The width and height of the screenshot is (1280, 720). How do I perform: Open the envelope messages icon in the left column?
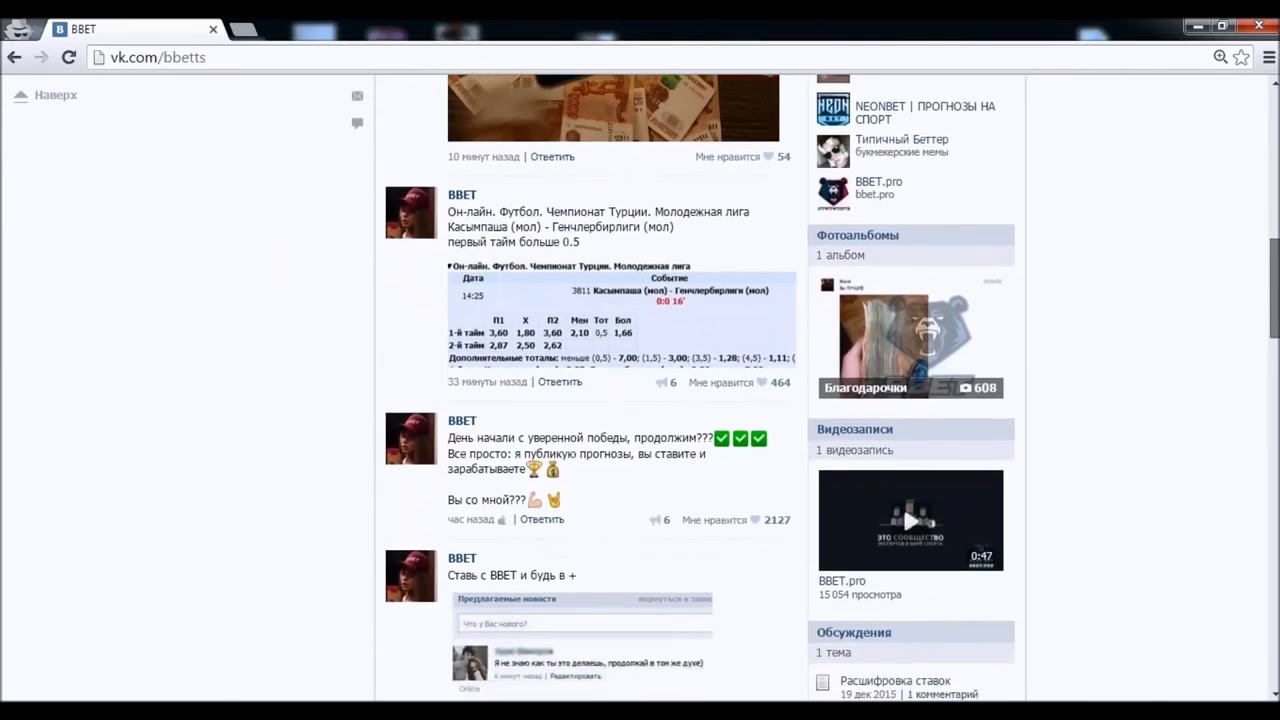pyautogui.click(x=357, y=96)
